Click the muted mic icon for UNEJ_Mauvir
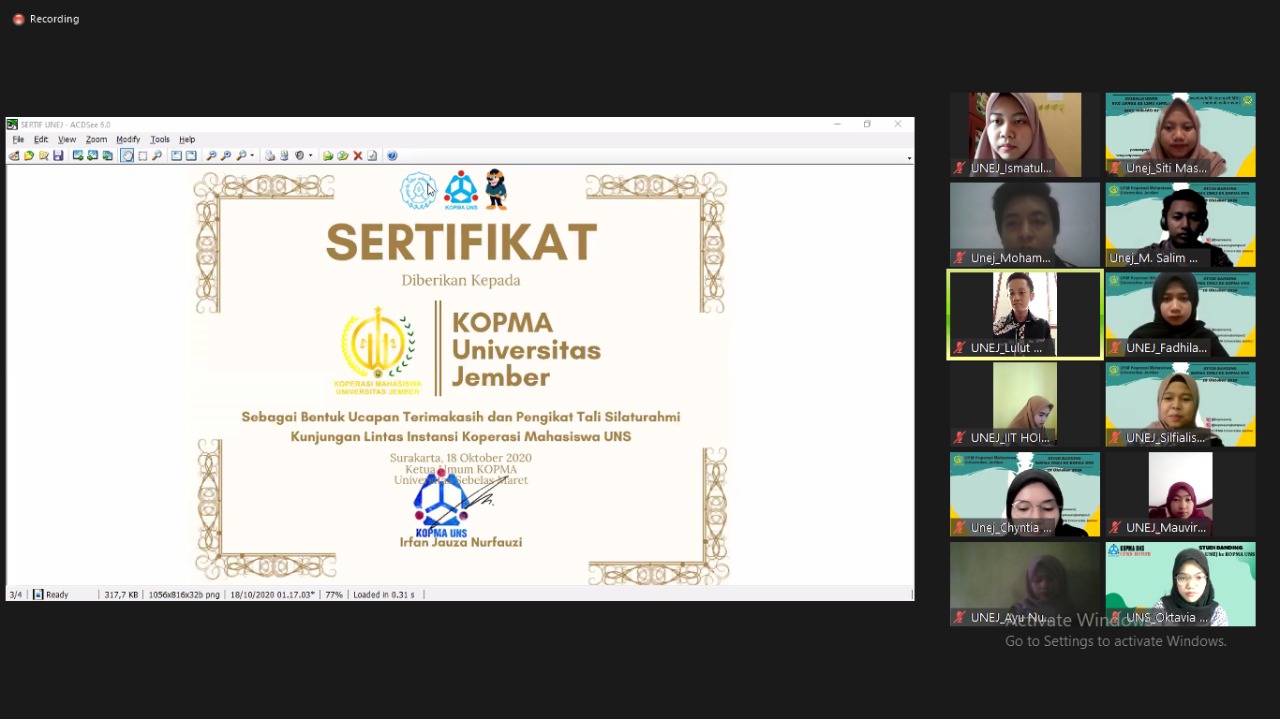Viewport: 1280px width, 719px height. click(x=1116, y=528)
